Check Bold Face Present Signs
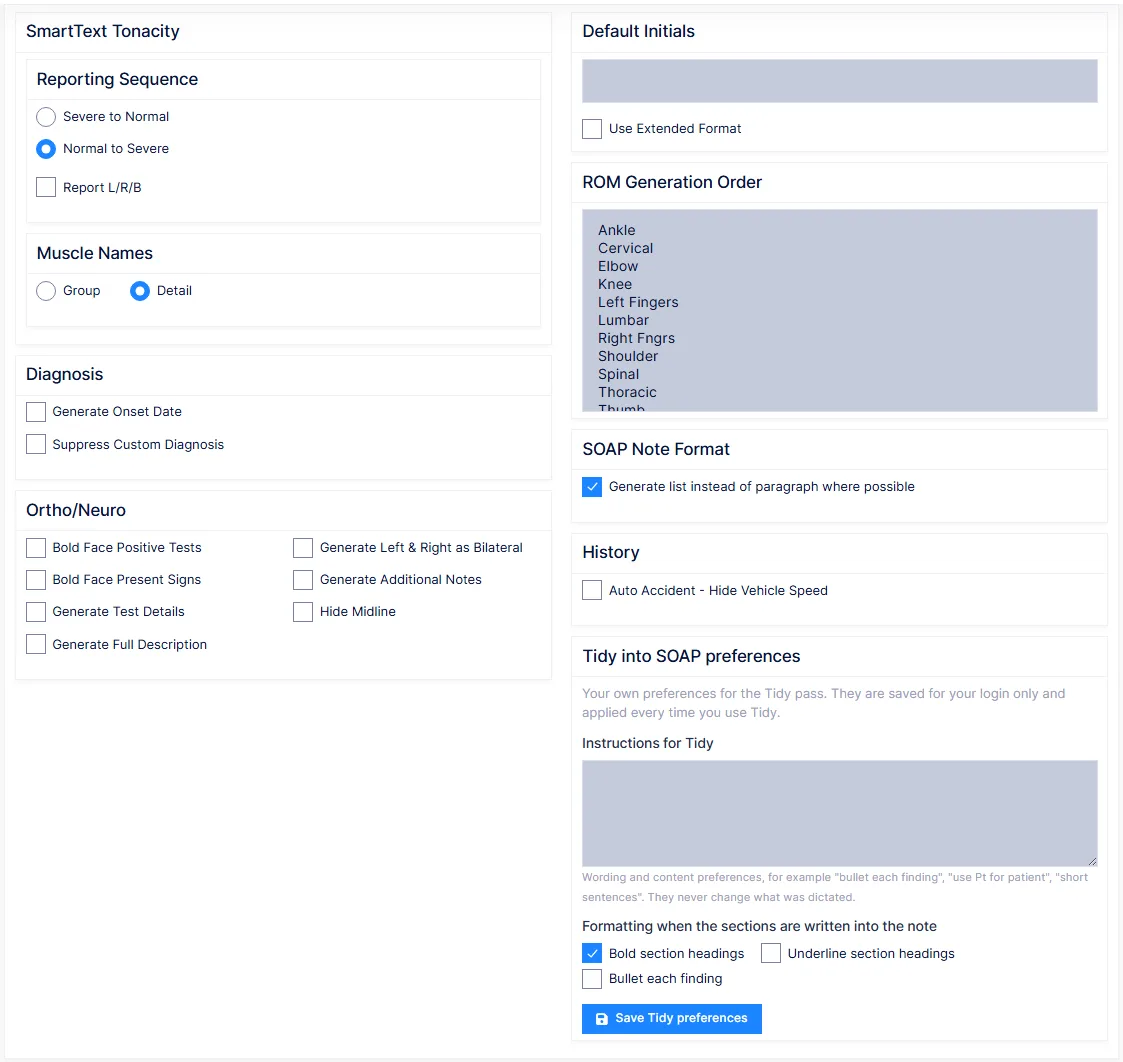The height and width of the screenshot is (1062, 1123). pos(36,579)
